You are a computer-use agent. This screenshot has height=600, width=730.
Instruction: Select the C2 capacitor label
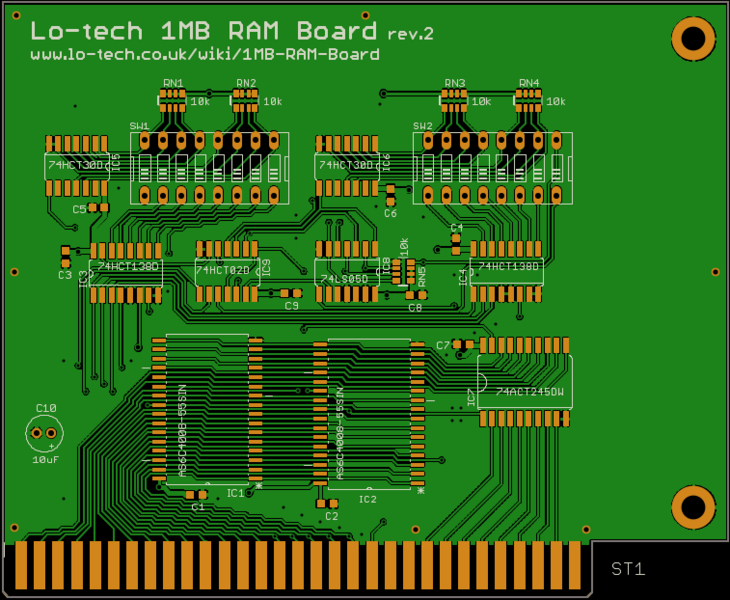click(331, 516)
